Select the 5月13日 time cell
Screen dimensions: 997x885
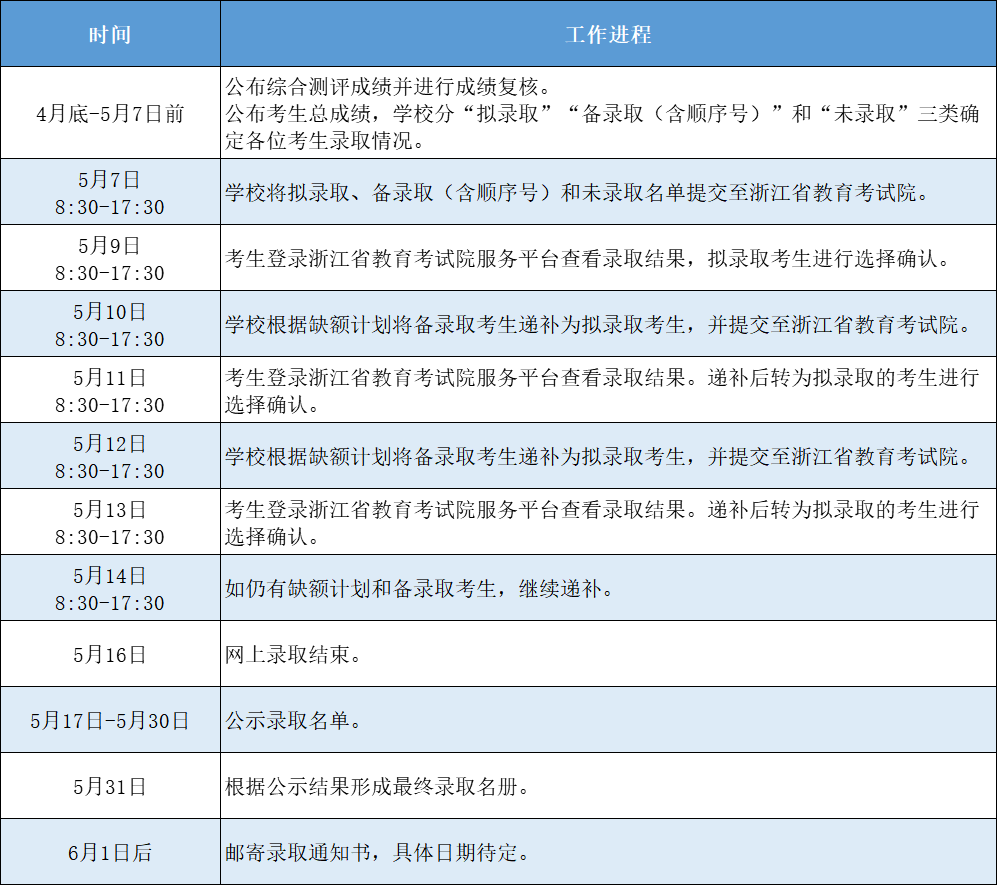pos(110,522)
